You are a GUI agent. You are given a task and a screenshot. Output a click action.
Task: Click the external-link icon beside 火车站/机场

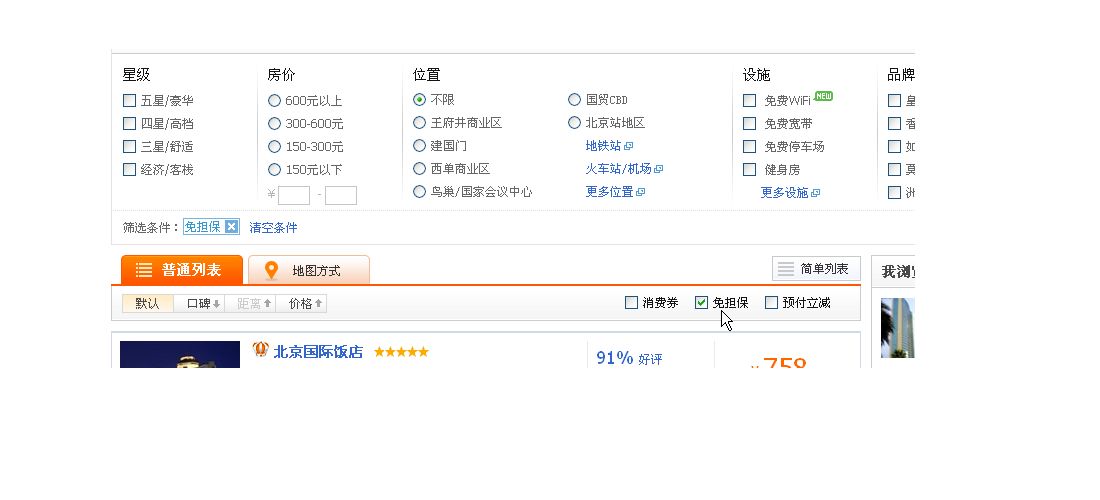coord(659,169)
